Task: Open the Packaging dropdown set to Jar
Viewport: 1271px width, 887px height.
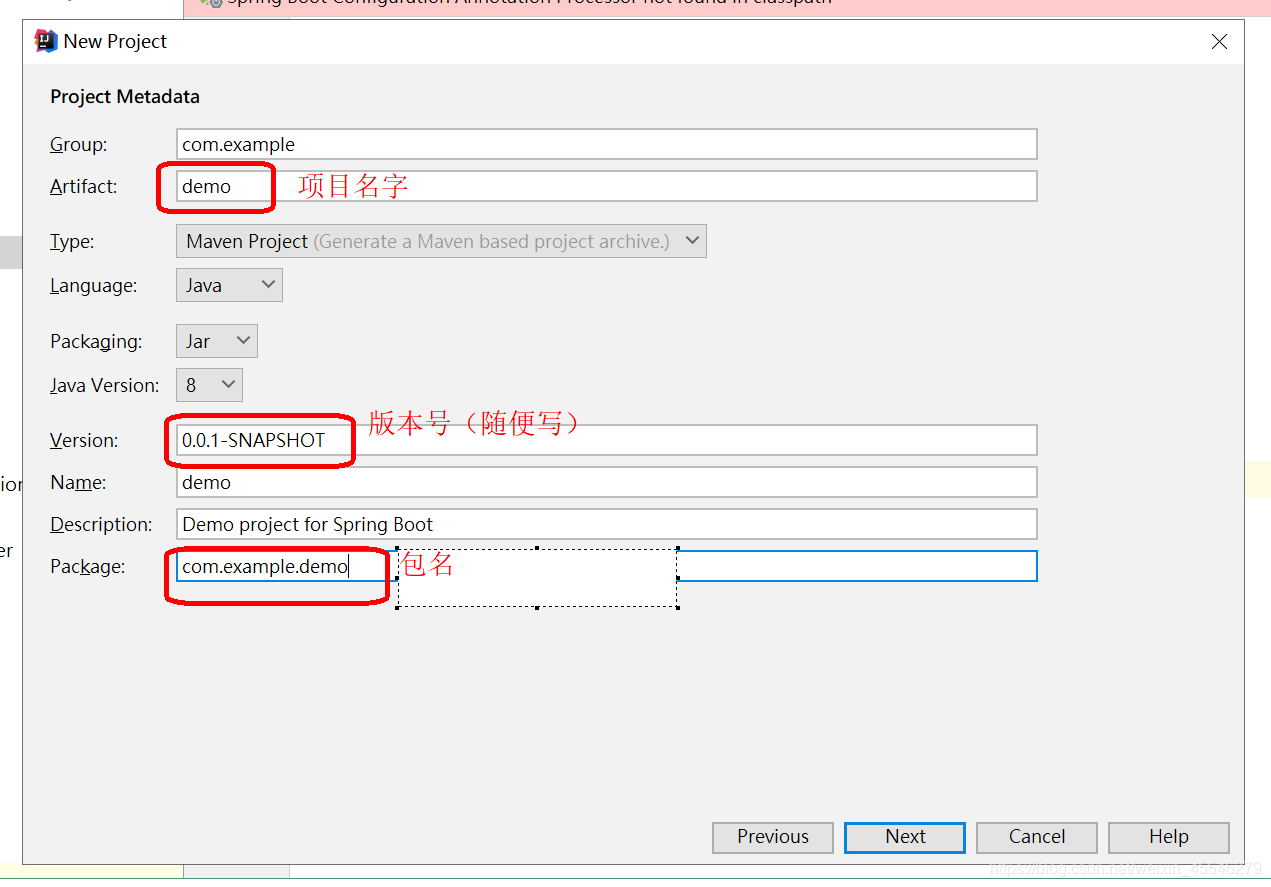Action: coord(216,341)
